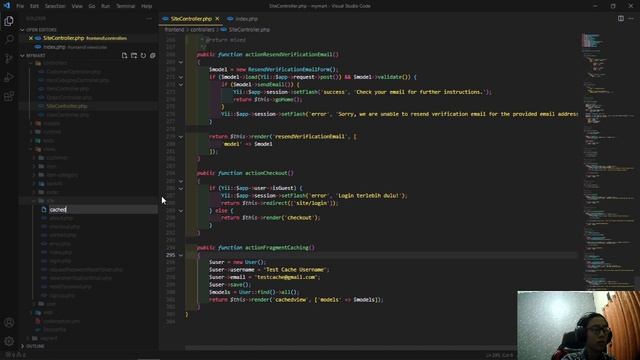Fold the actionFragmentCaching function body
Viewport: 640px width, 360px height.
pyautogui.click(x=181, y=255)
